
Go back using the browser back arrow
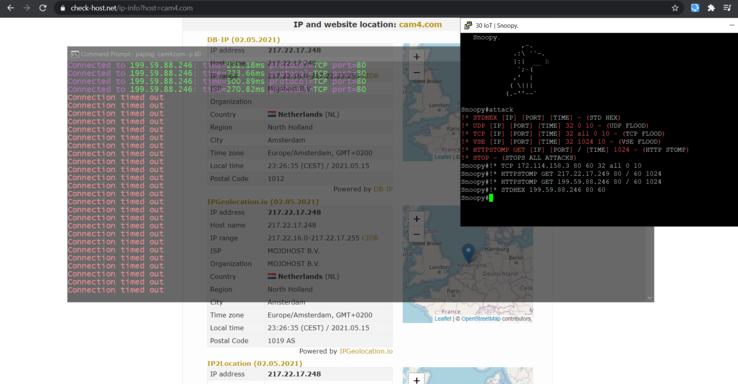[10, 8]
